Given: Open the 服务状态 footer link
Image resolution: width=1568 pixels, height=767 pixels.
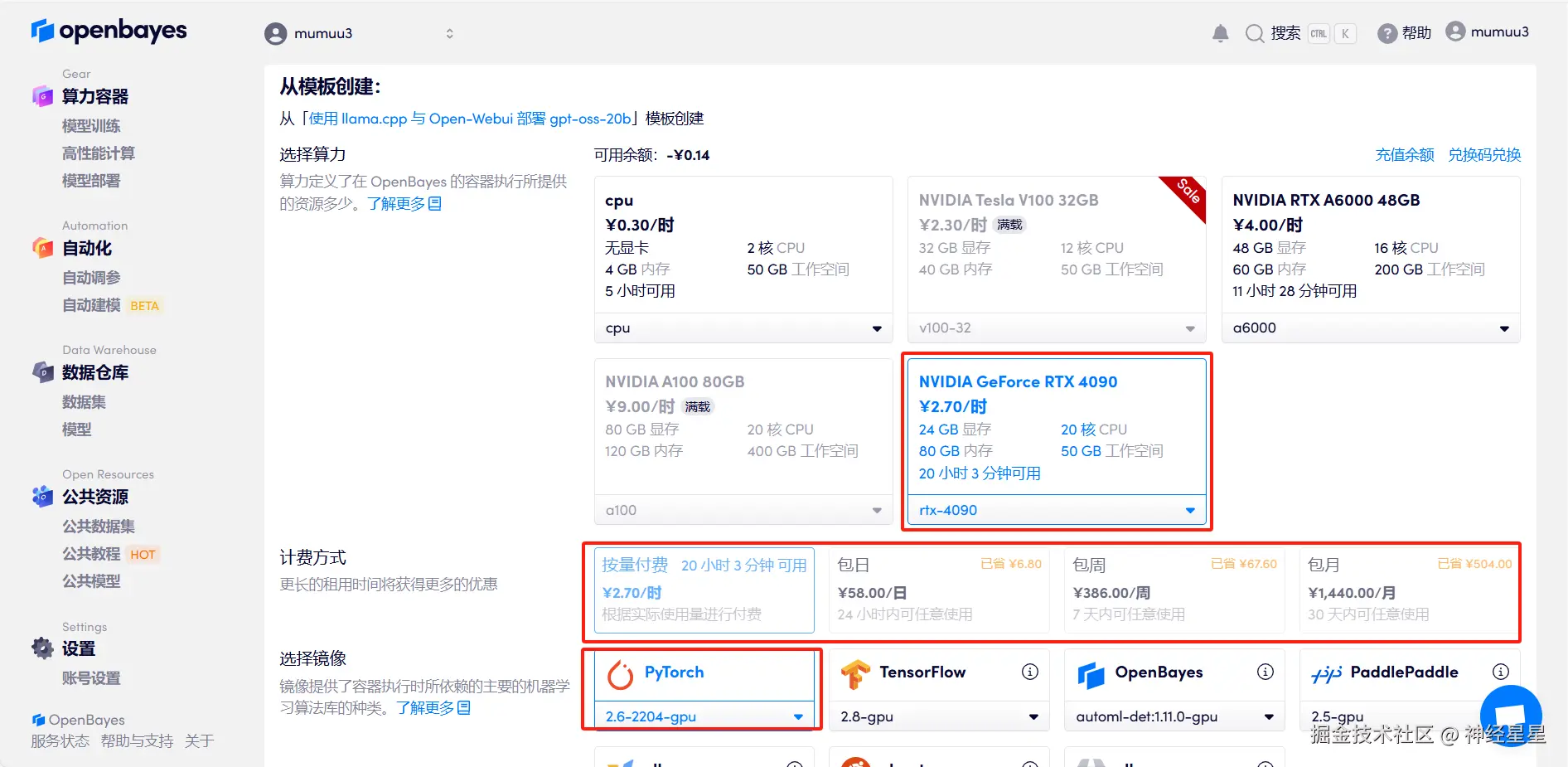Looking at the screenshot, I should click(x=60, y=741).
